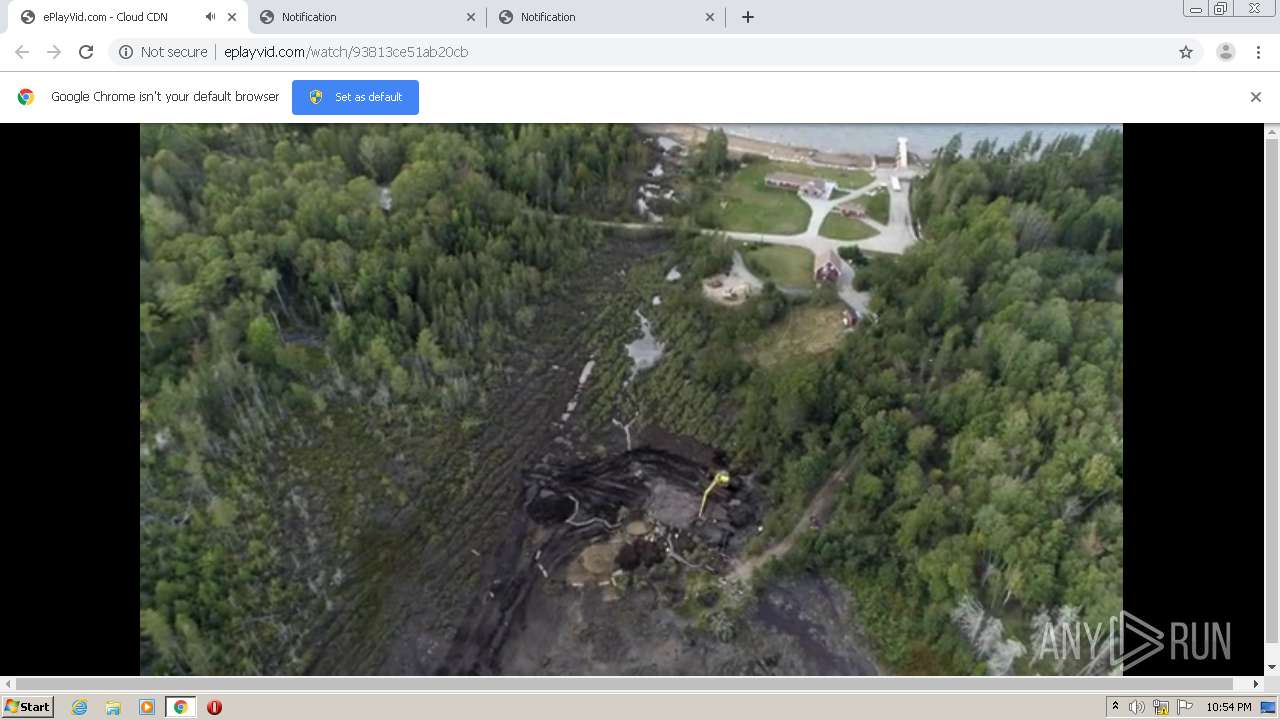Open the Chrome profile avatar menu
The height and width of the screenshot is (720, 1280).
(1226, 52)
